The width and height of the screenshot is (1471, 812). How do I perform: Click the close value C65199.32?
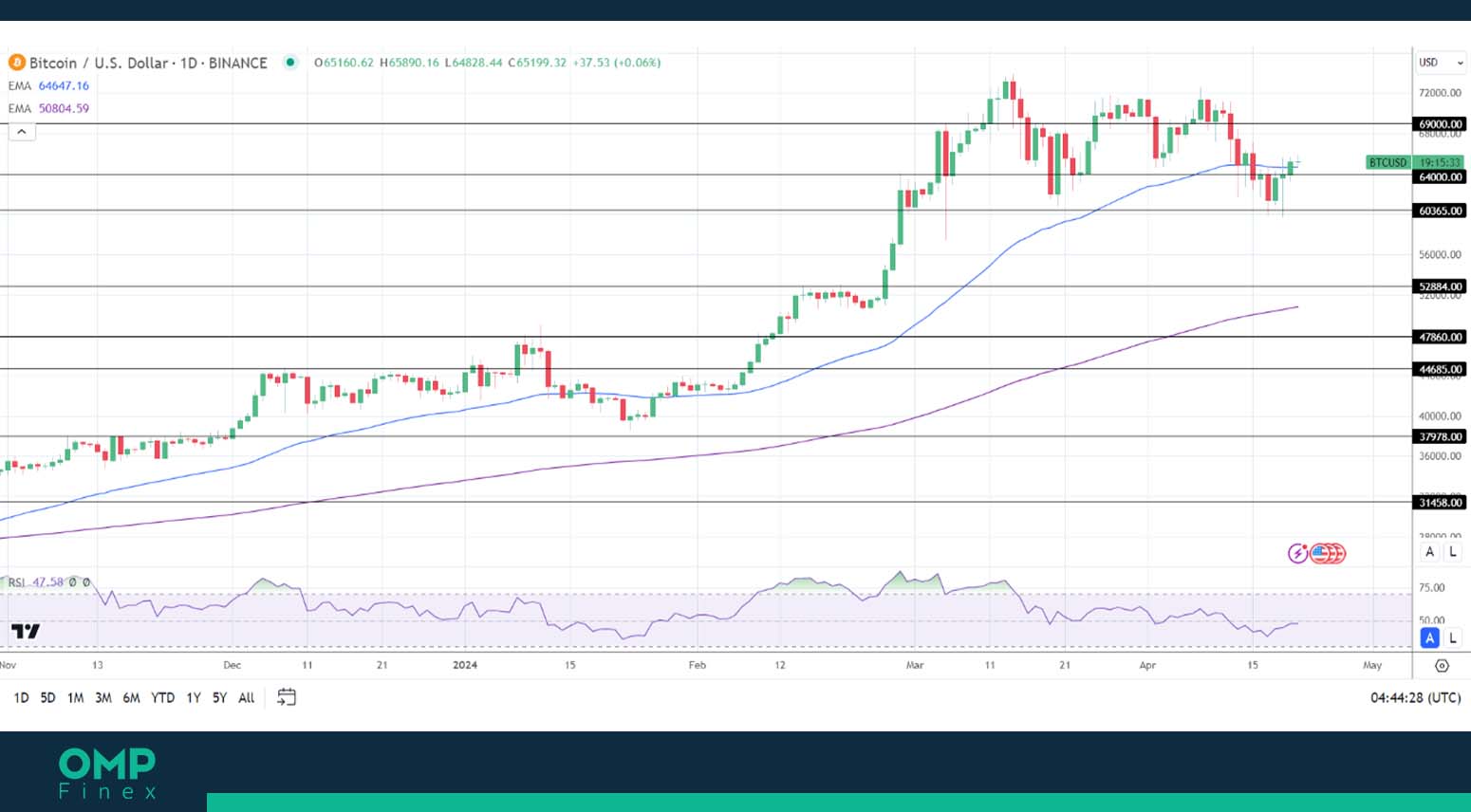pyautogui.click(x=537, y=63)
